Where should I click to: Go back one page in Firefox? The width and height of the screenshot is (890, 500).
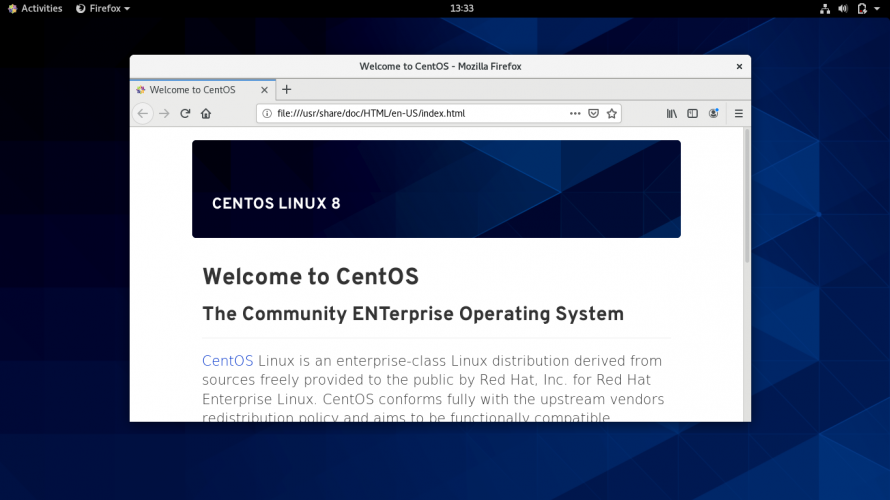click(142, 114)
